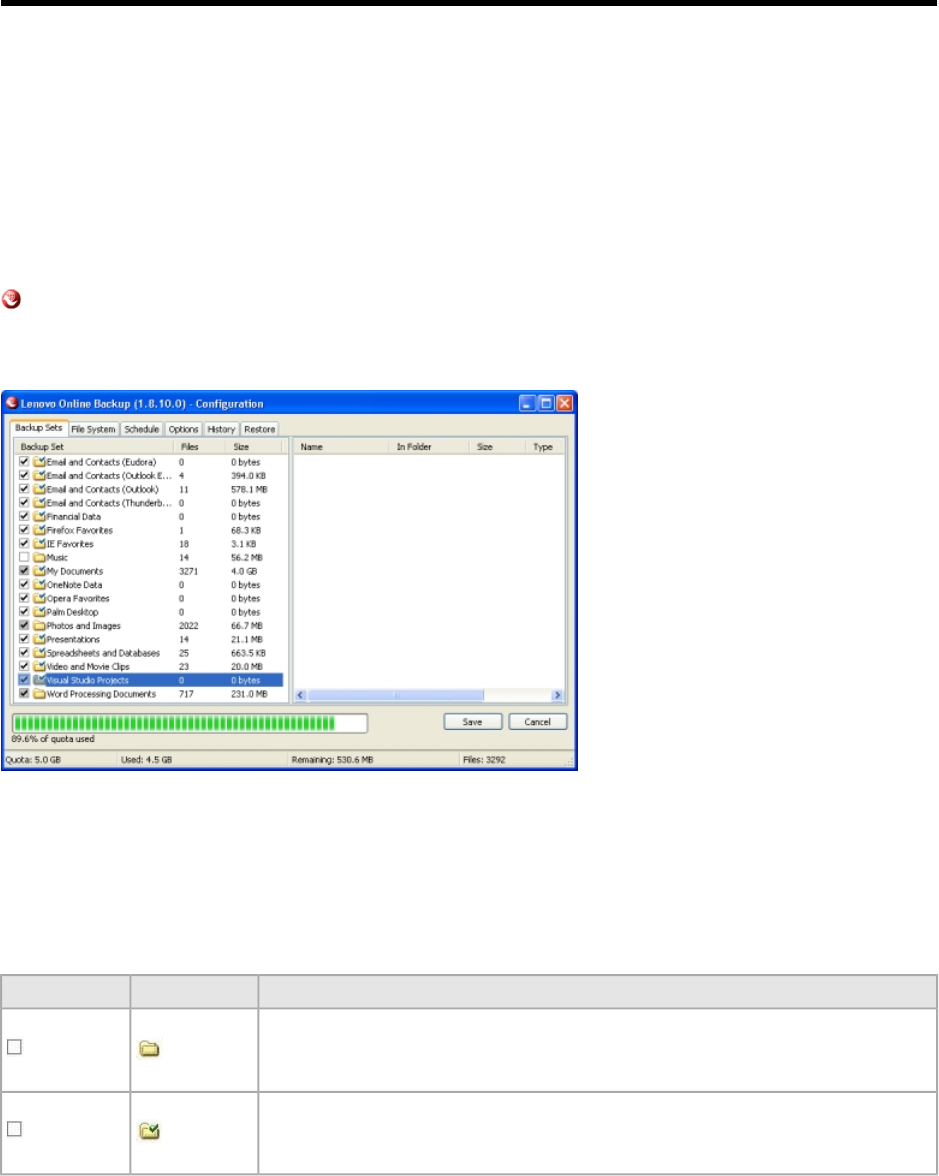Click the Presentations folder icon
The image size is (939, 1176).
pos(39,639)
